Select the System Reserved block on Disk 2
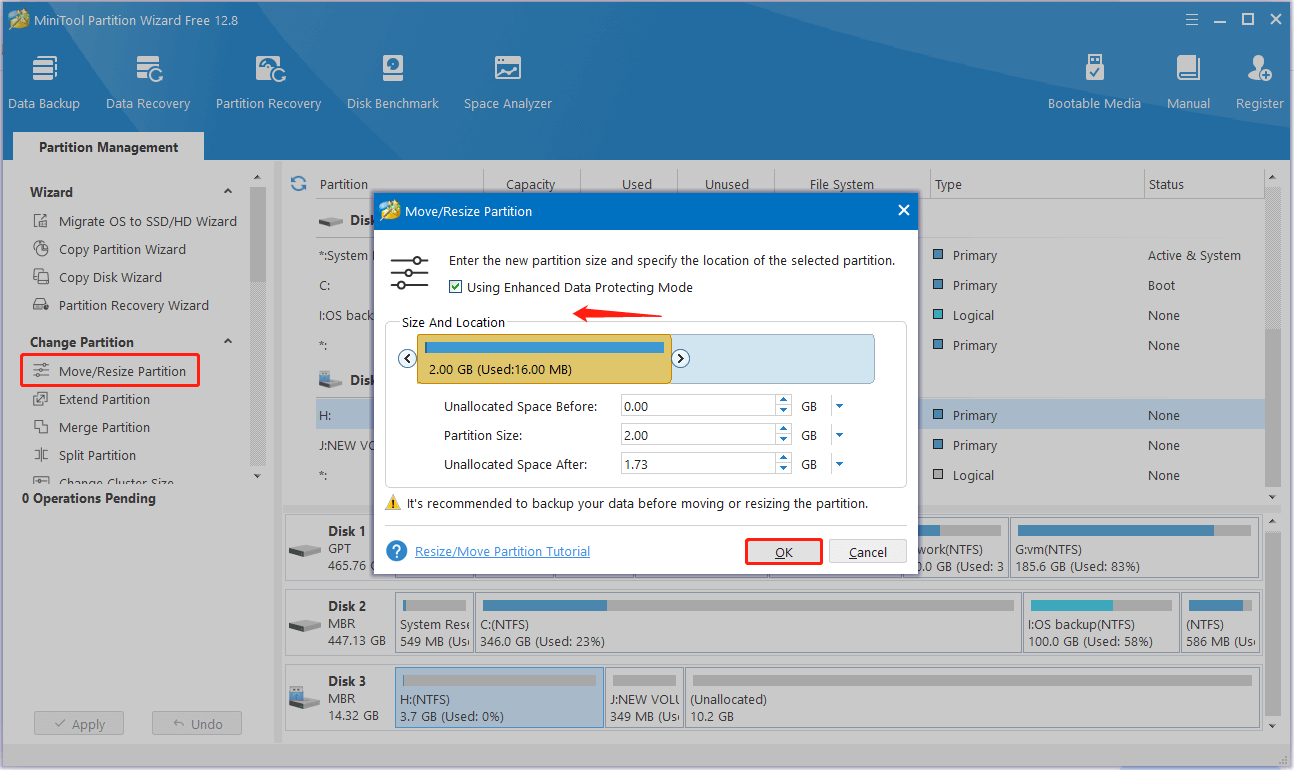 click(434, 624)
